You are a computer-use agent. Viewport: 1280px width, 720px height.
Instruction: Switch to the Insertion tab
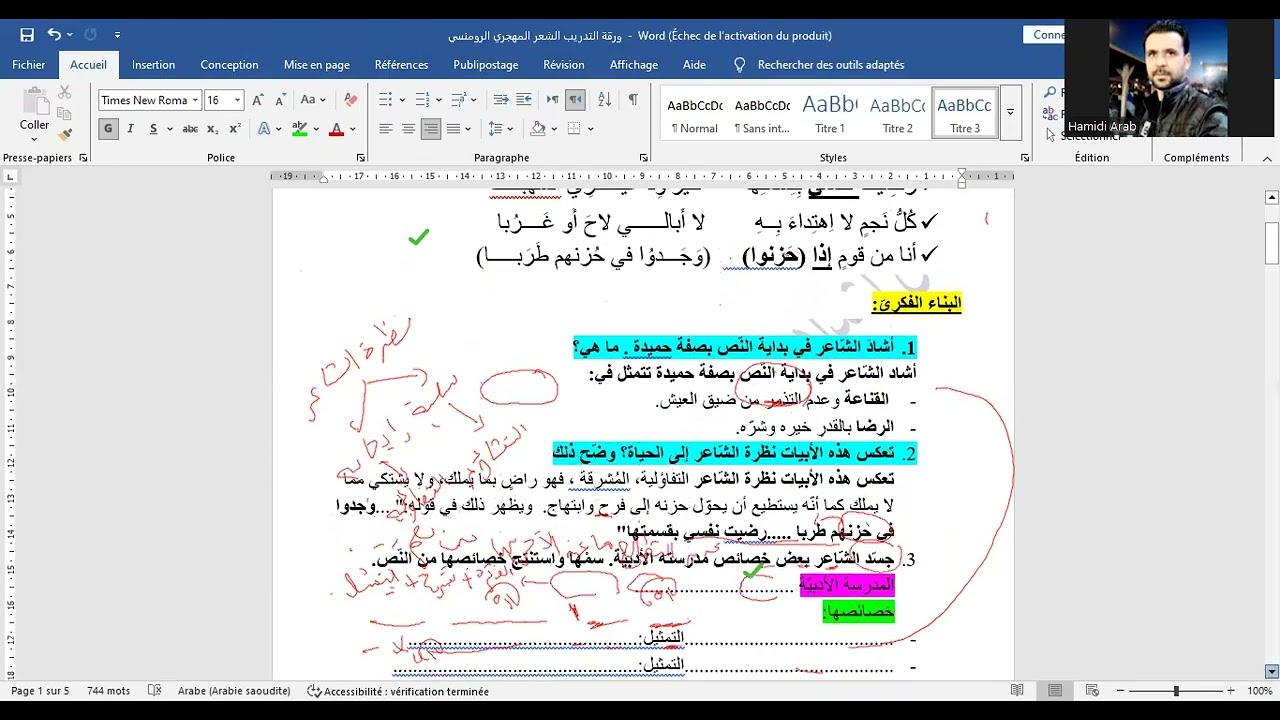(x=153, y=65)
